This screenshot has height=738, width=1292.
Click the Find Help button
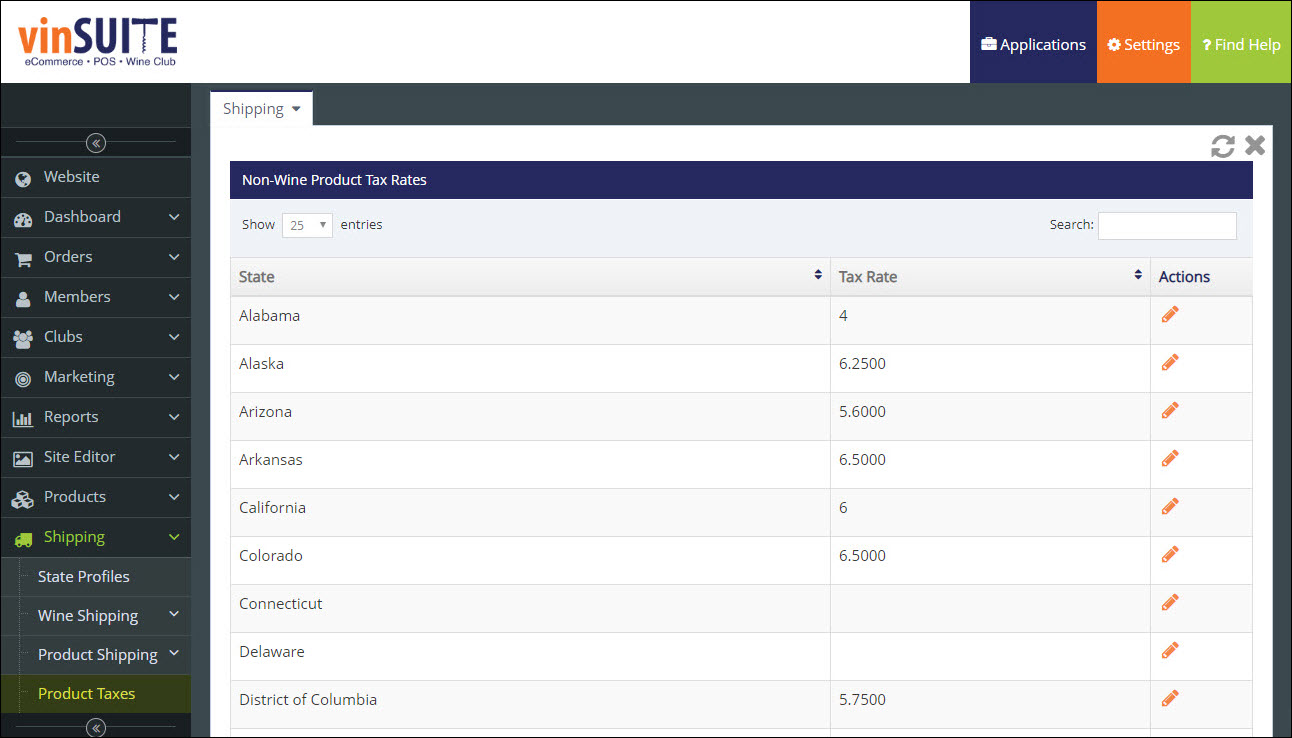click(x=1241, y=44)
